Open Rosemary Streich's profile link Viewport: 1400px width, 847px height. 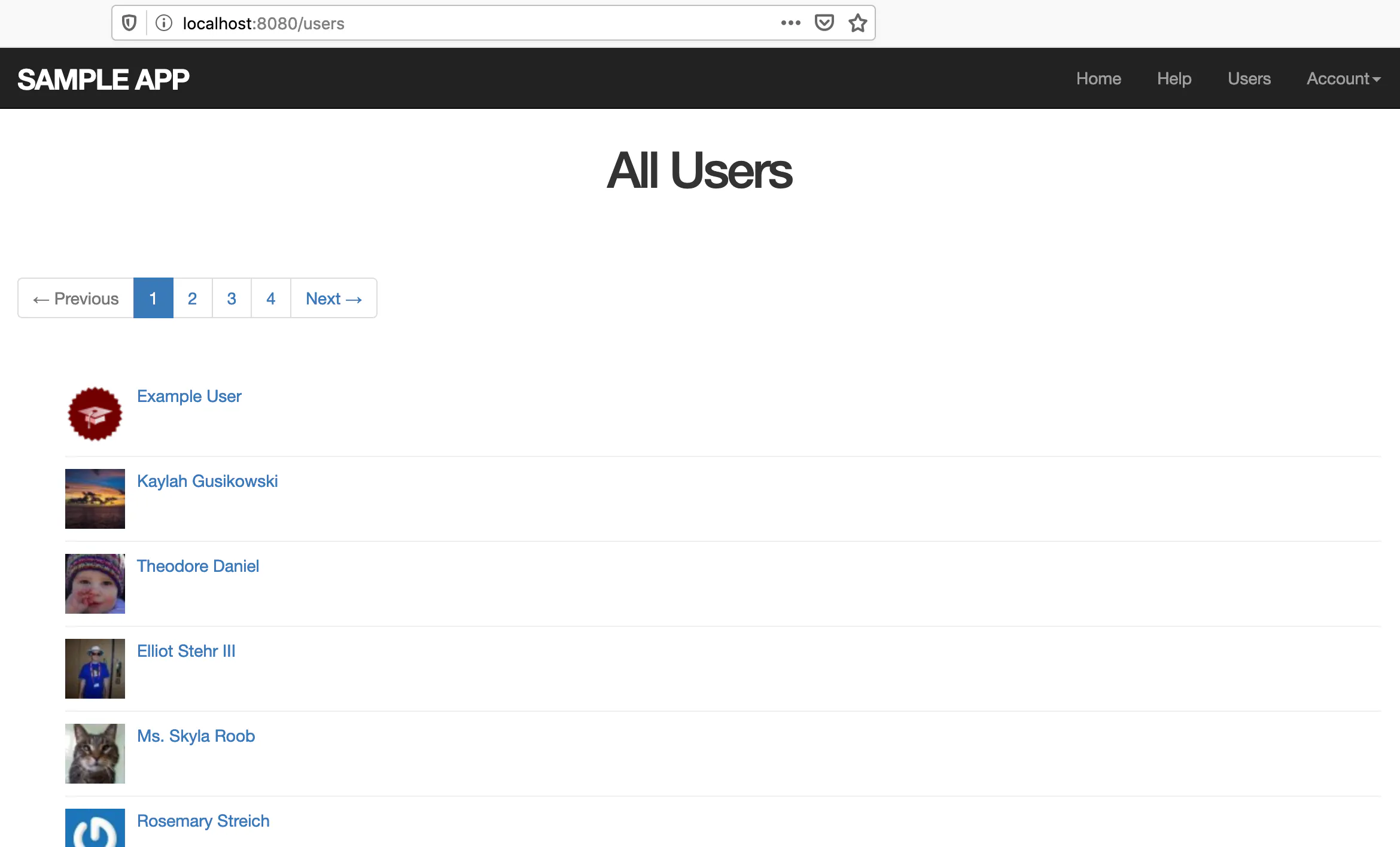click(x=203, y=821)
